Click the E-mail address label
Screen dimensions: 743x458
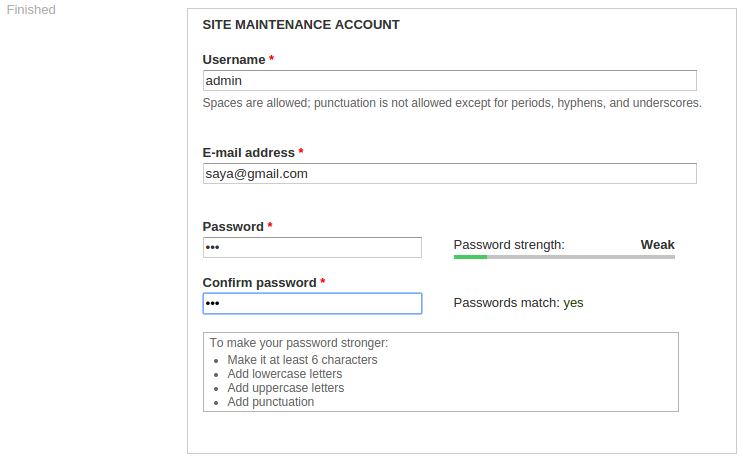click(x=249, y=153)
